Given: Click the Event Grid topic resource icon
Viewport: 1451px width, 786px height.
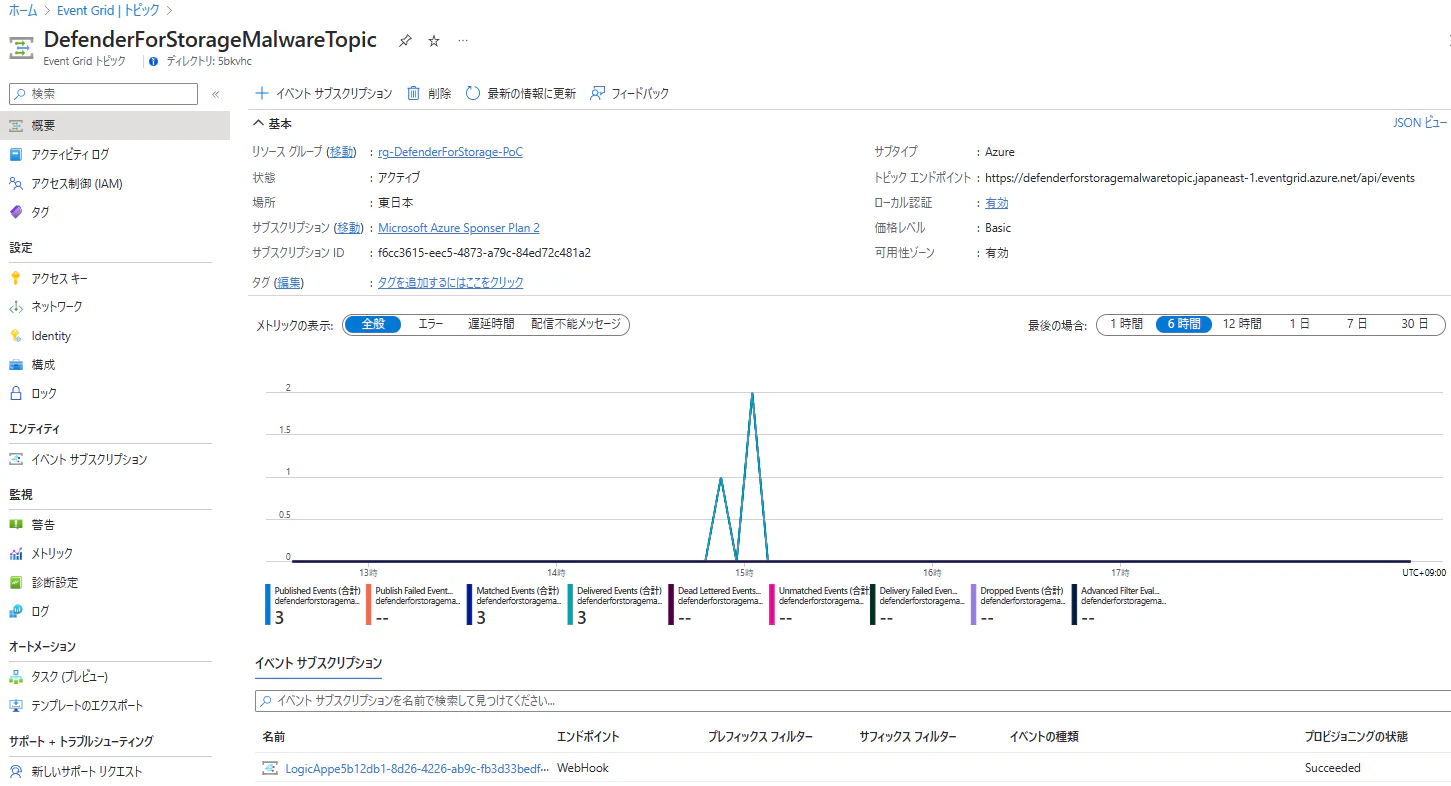Looking at the screenshot, I should point(21,48).
